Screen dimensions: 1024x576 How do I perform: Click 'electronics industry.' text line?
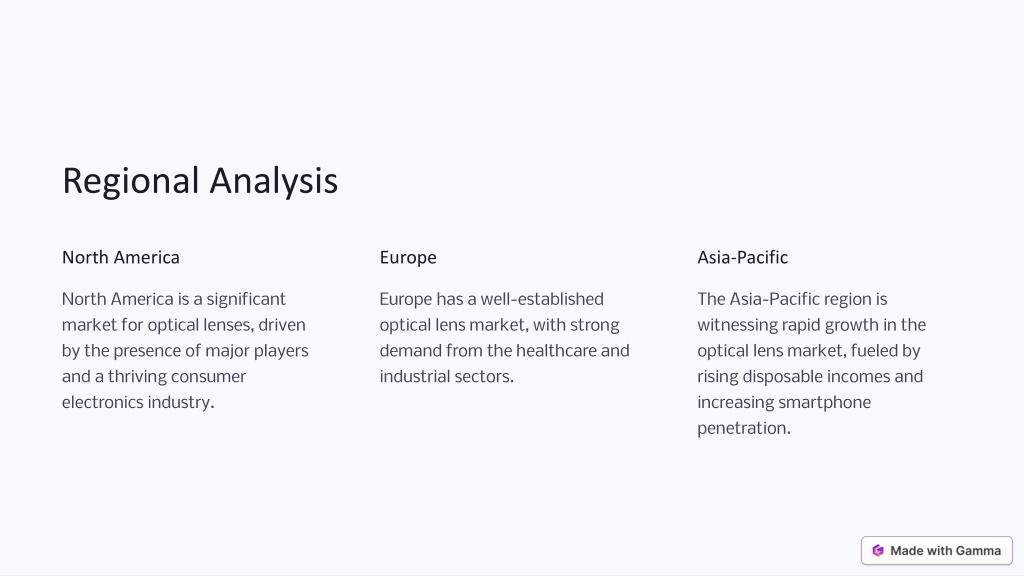point(138,402)
